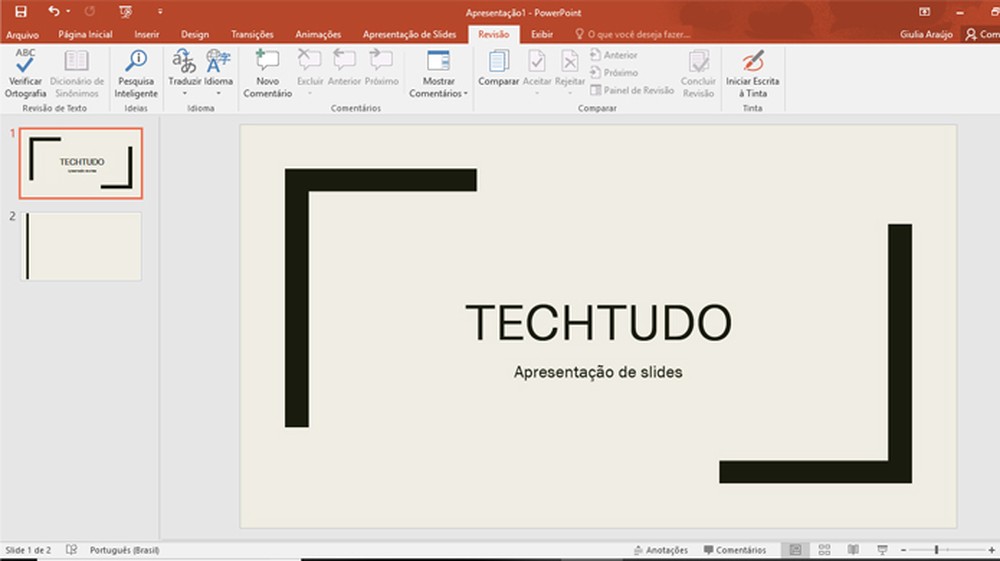Viewport: 1000px width, 561px height.
Task: Switch to Apresentação de Slides tab
Action: (x=409, y=34)
